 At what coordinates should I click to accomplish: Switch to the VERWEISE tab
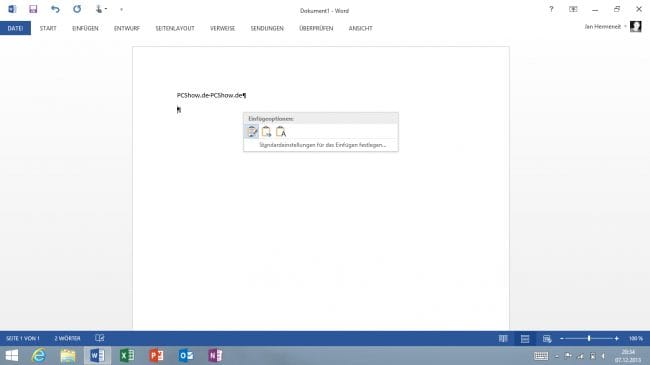[223, 28]
